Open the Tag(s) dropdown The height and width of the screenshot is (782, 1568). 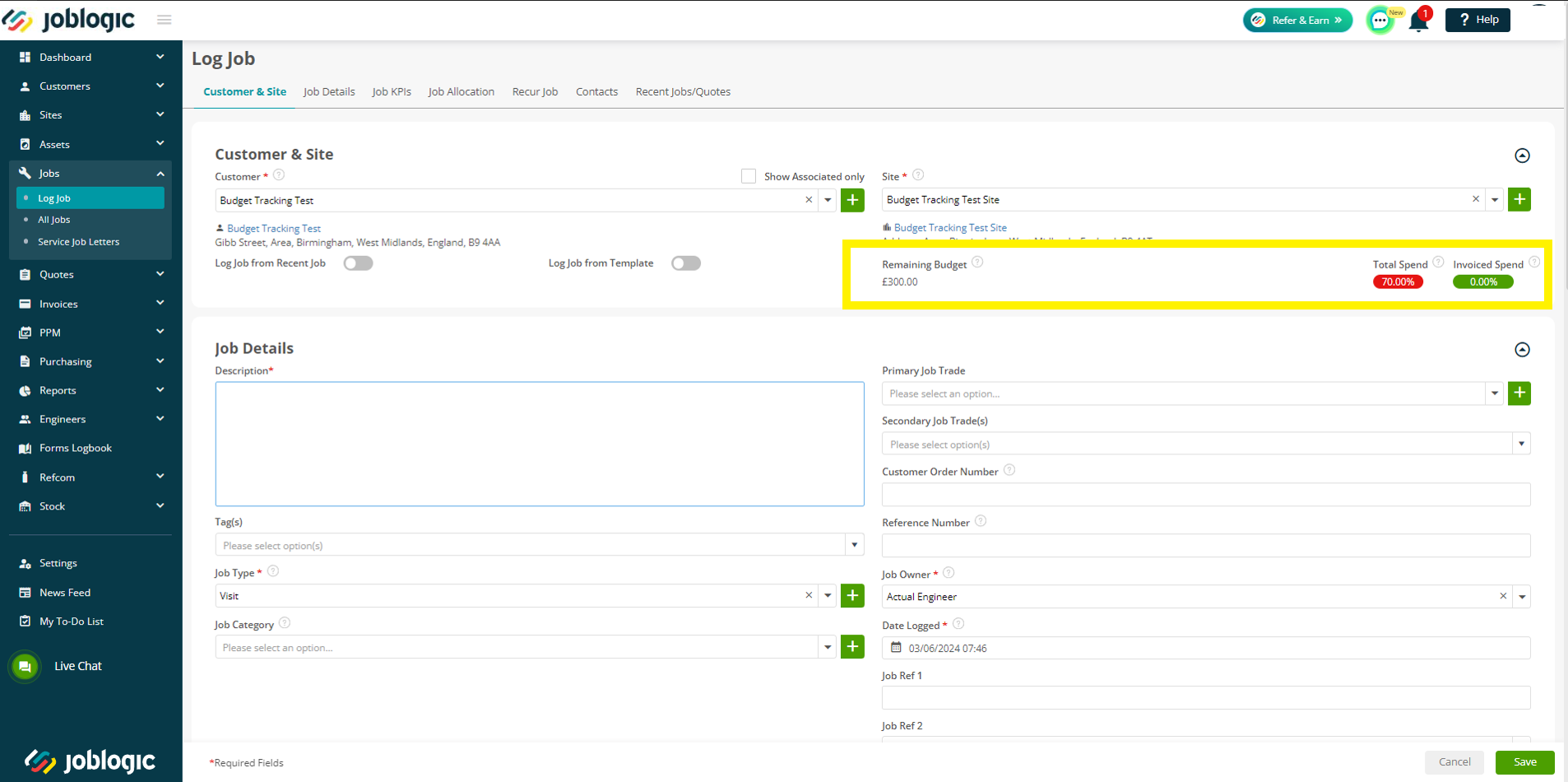tap(855, 545)
